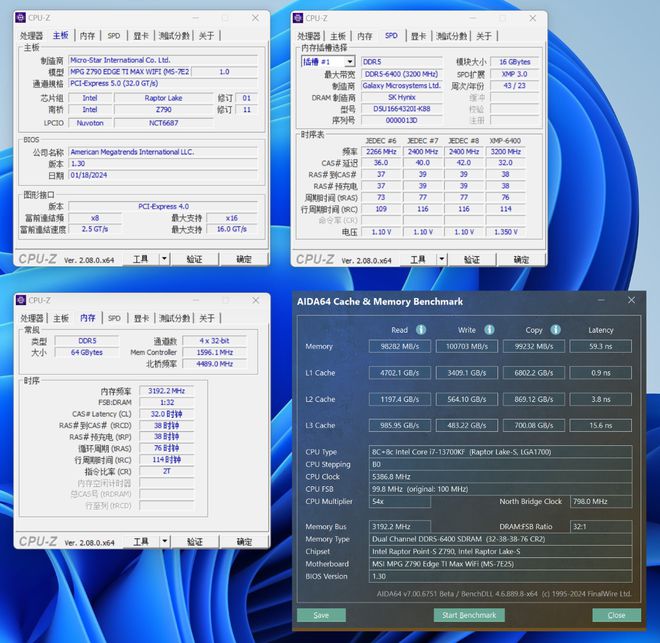The height and width of the screenshot is (643, 660).
Task: Click the Read info icon in AIDA64
Action: click(x=421, y=329)
